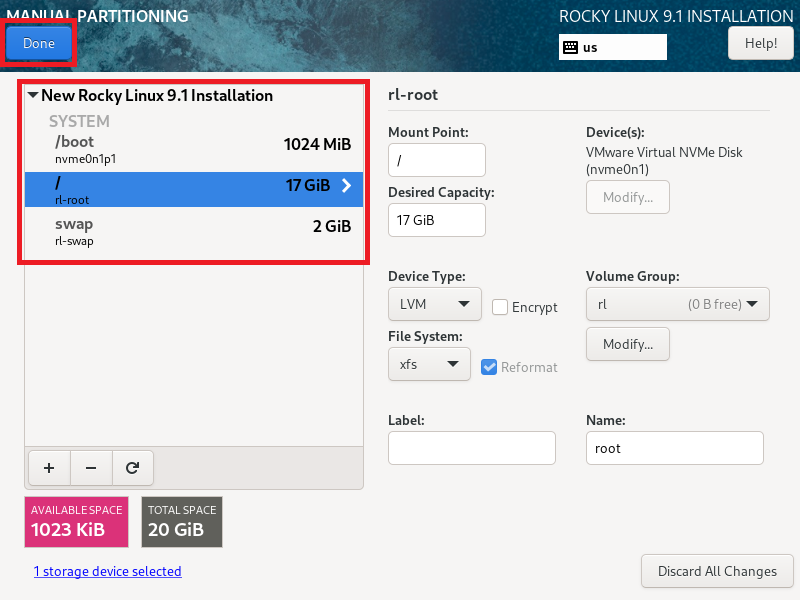800x600 pixels.
Task: Click the disabled Modify button under Device(s)
Action: (628, 197)
